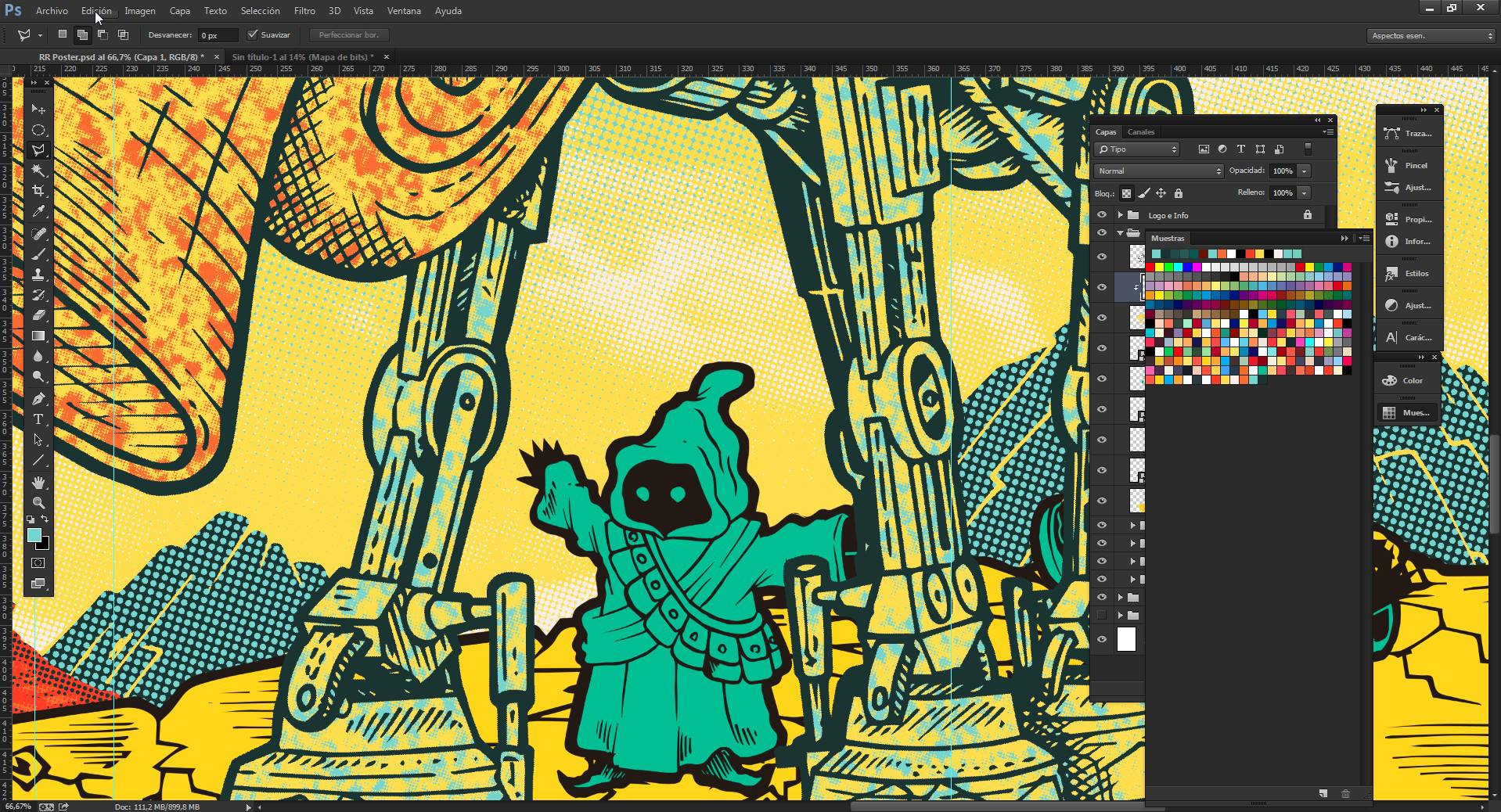This screenshot has width=1501, height=812.
Task: Open the Edición menu
Action: click(x=96, y=11)
